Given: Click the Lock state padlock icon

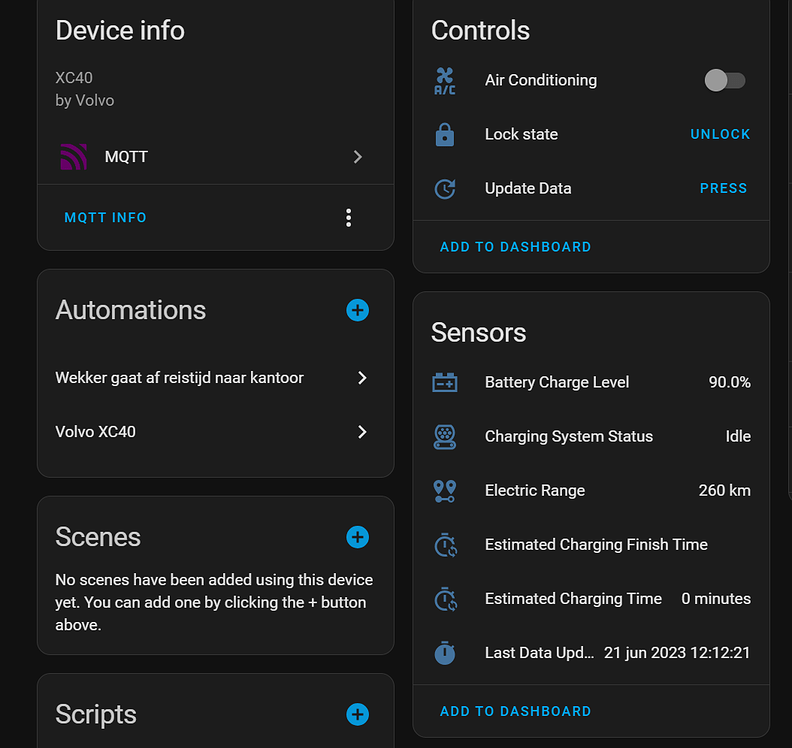Looking at the screenshot, I should point(445,134).
